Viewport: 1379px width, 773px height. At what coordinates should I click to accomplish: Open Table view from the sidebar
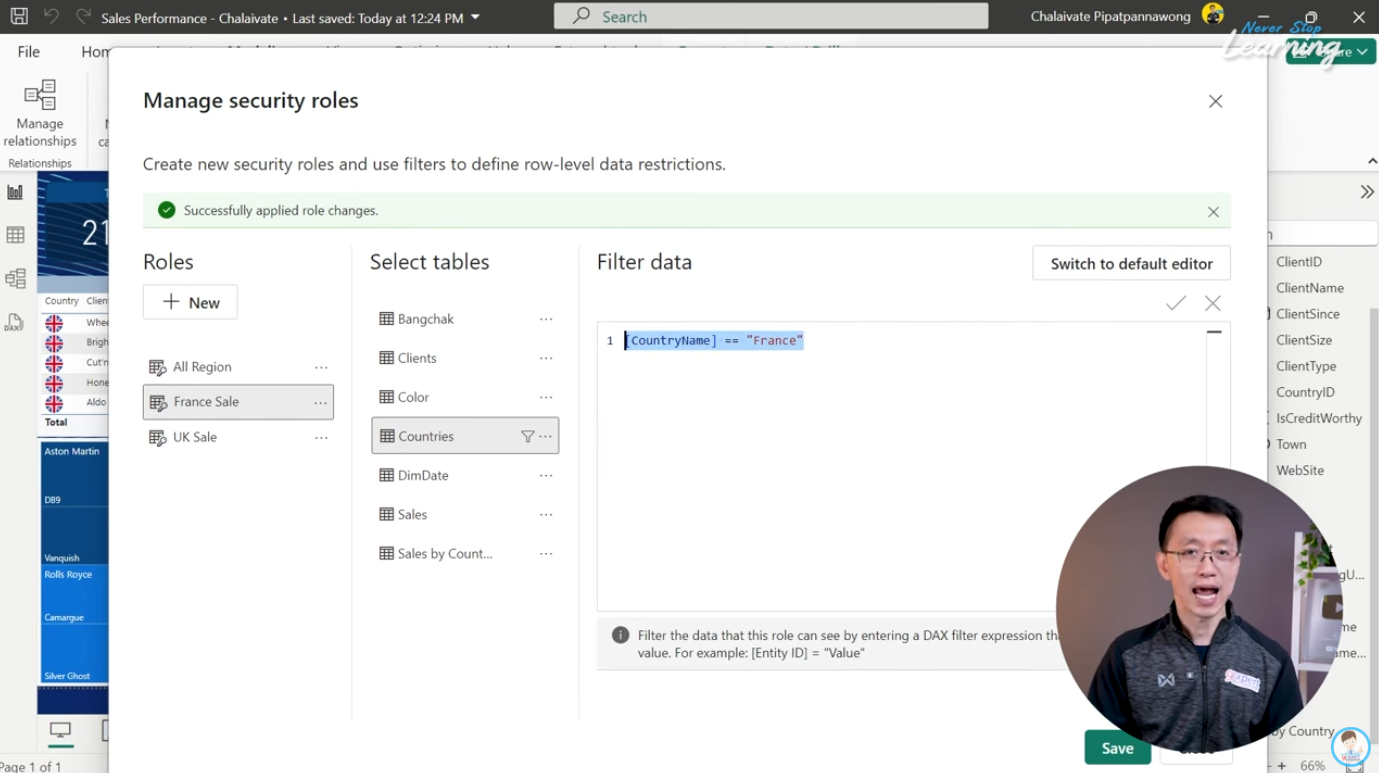click(x=14, y=233)
